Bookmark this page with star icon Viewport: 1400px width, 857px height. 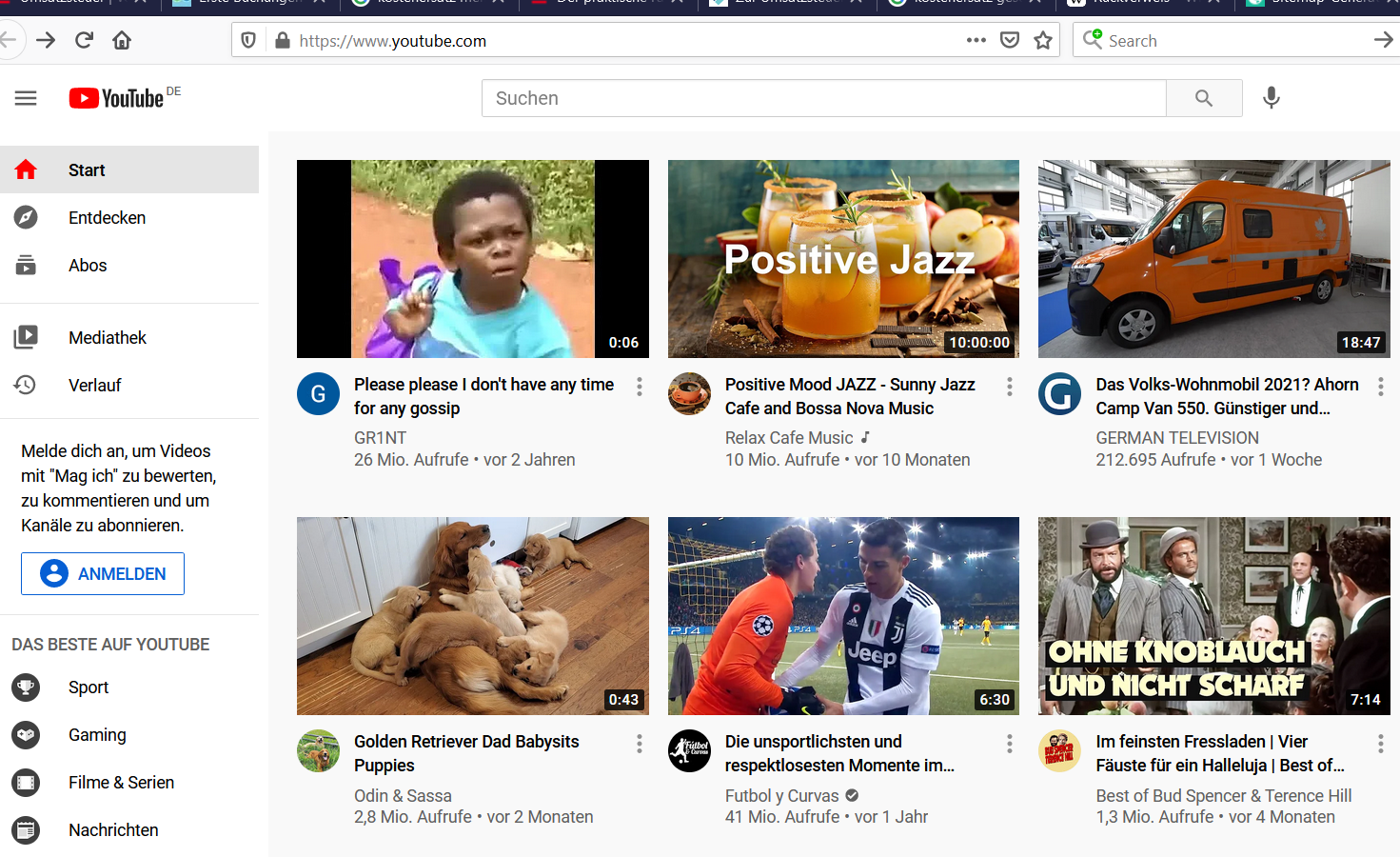[x=1043, y=40]
